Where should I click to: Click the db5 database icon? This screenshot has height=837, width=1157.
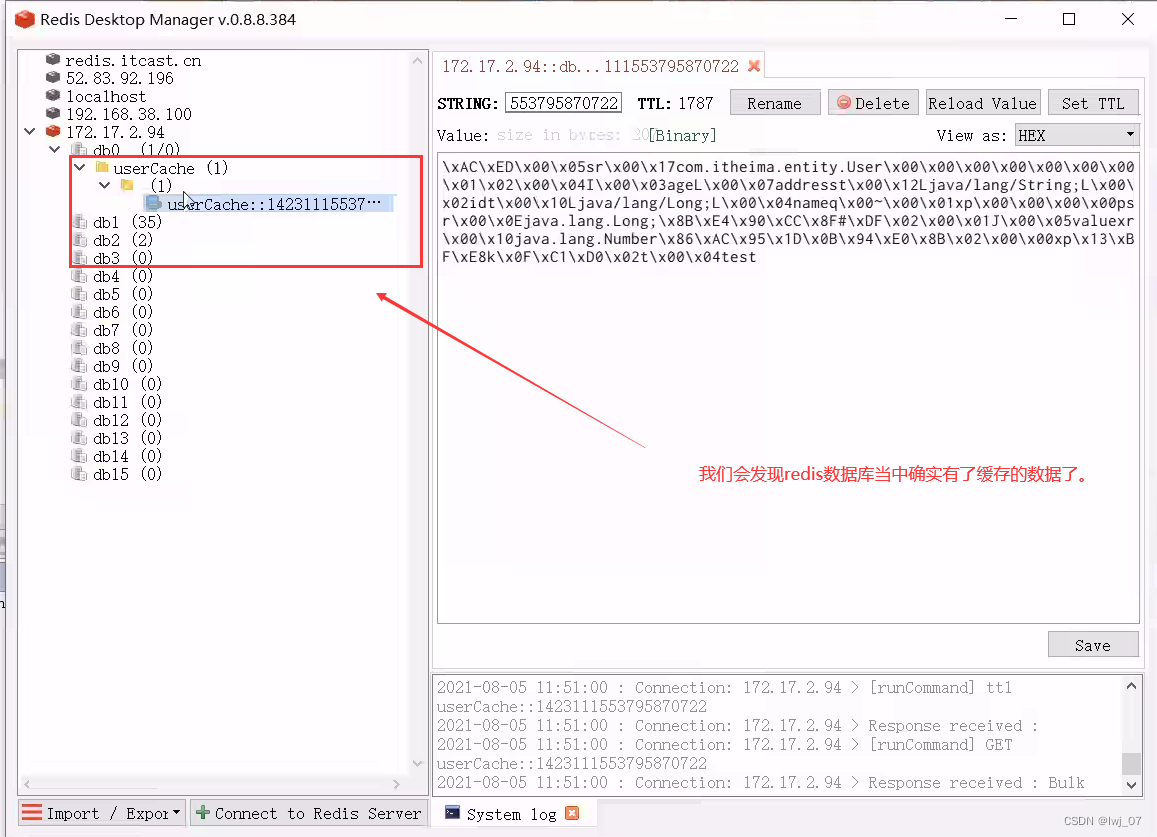[x=79, y=294]
